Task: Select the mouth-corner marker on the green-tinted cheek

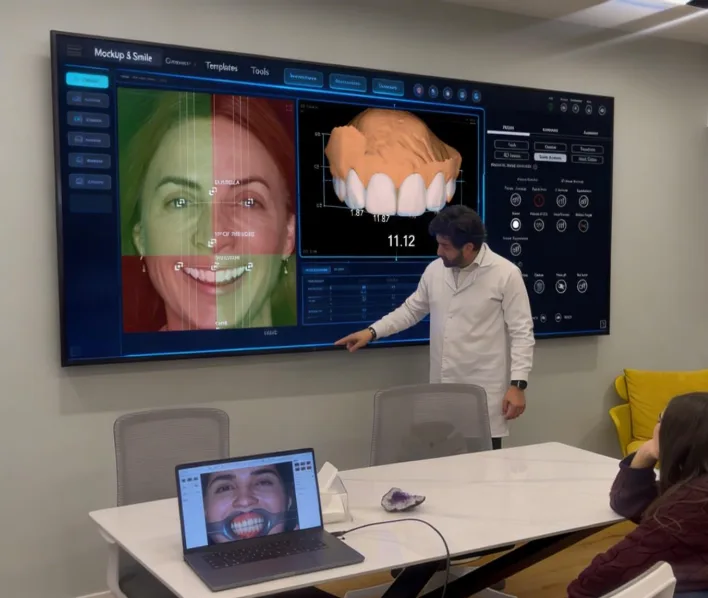Action: click(x=249, y=267)
